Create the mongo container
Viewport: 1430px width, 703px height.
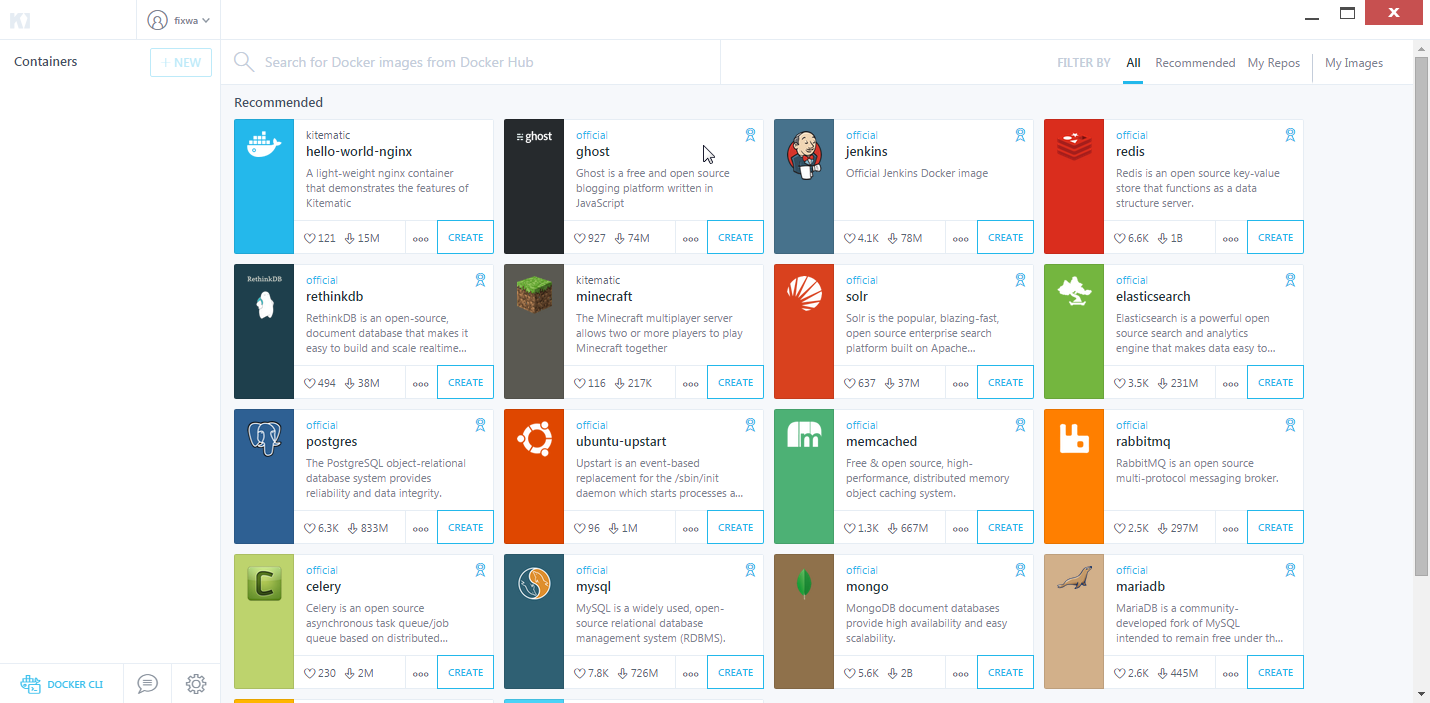[1005, 673]
